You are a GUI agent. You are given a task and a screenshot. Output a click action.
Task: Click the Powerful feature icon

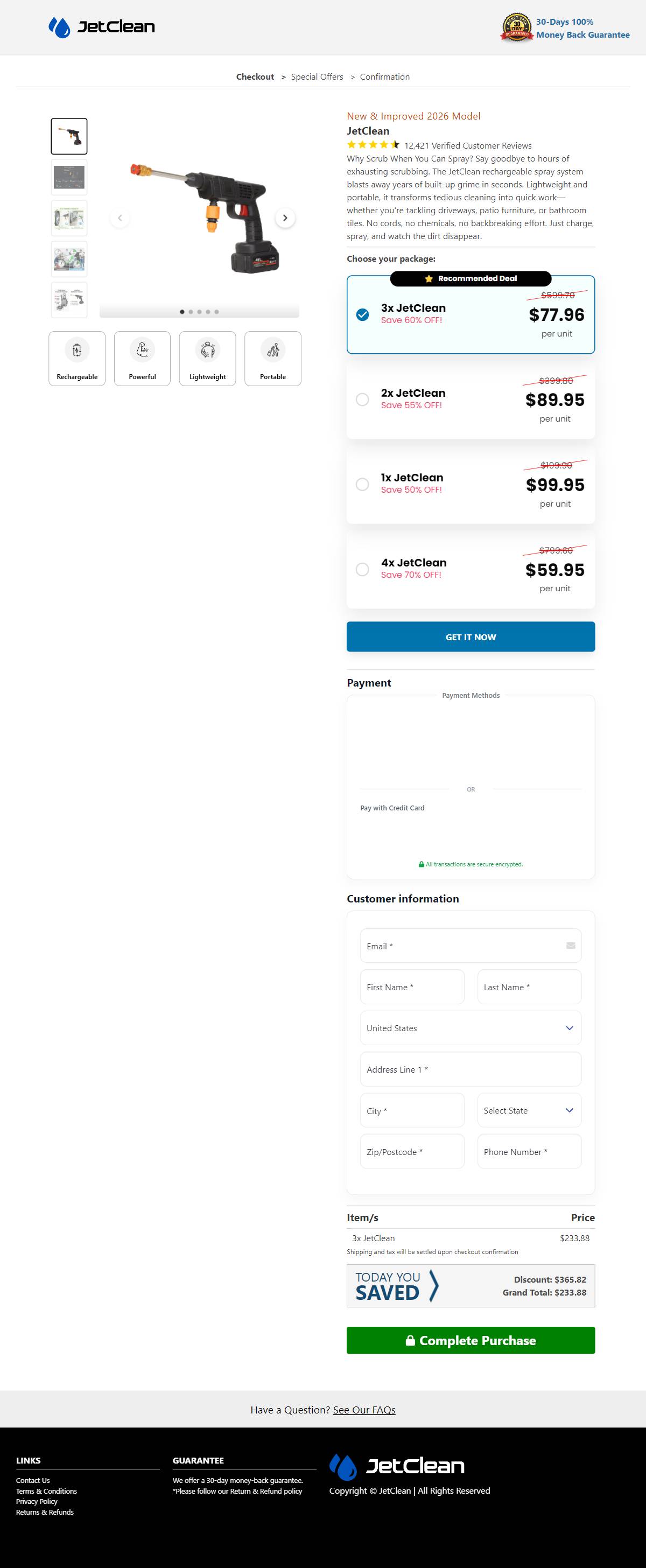tap(142, 350)
